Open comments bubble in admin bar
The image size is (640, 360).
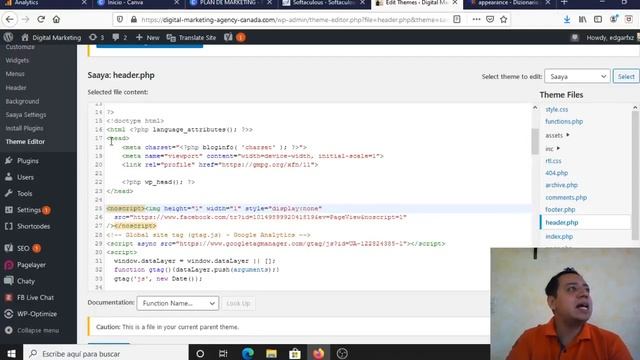tap(120, 38)
